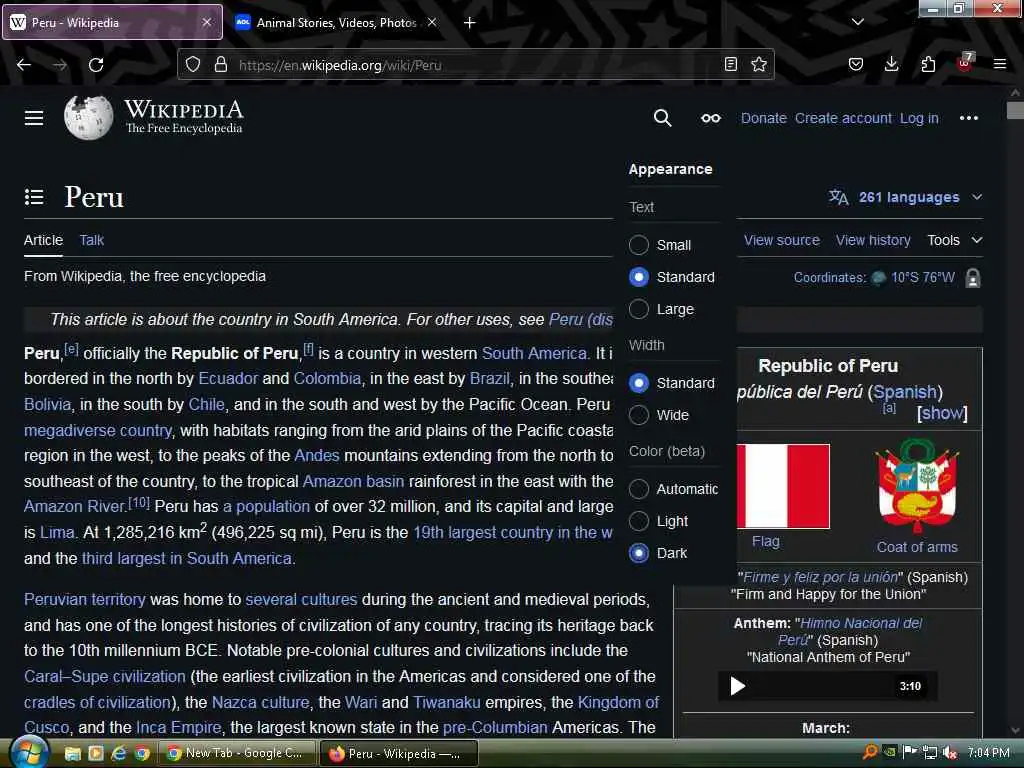This screenshot has height=768, width=1024.
Task: Open a new browser tab plus
Action: tap(469, 23)
